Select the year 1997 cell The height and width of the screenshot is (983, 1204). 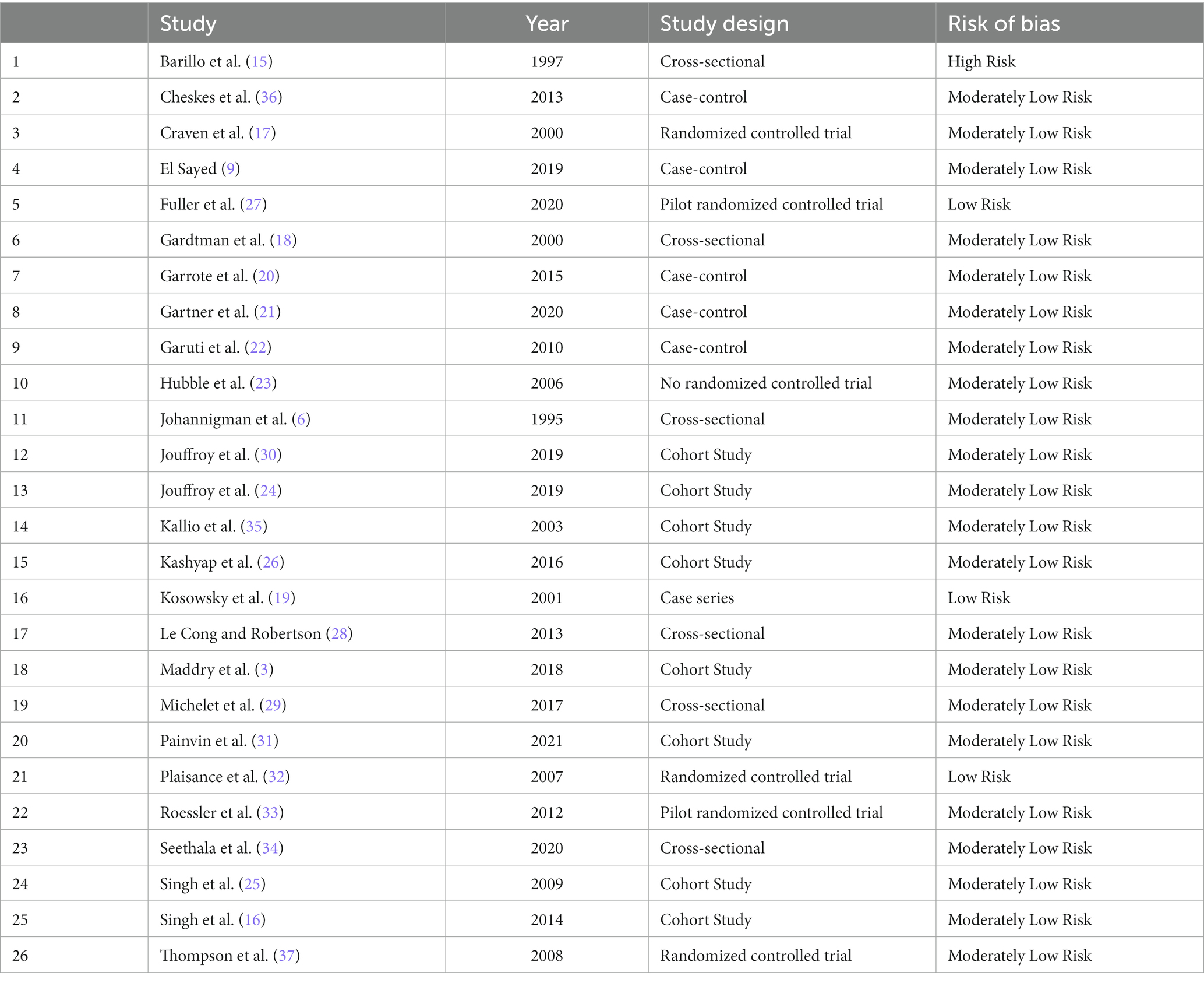546,61
